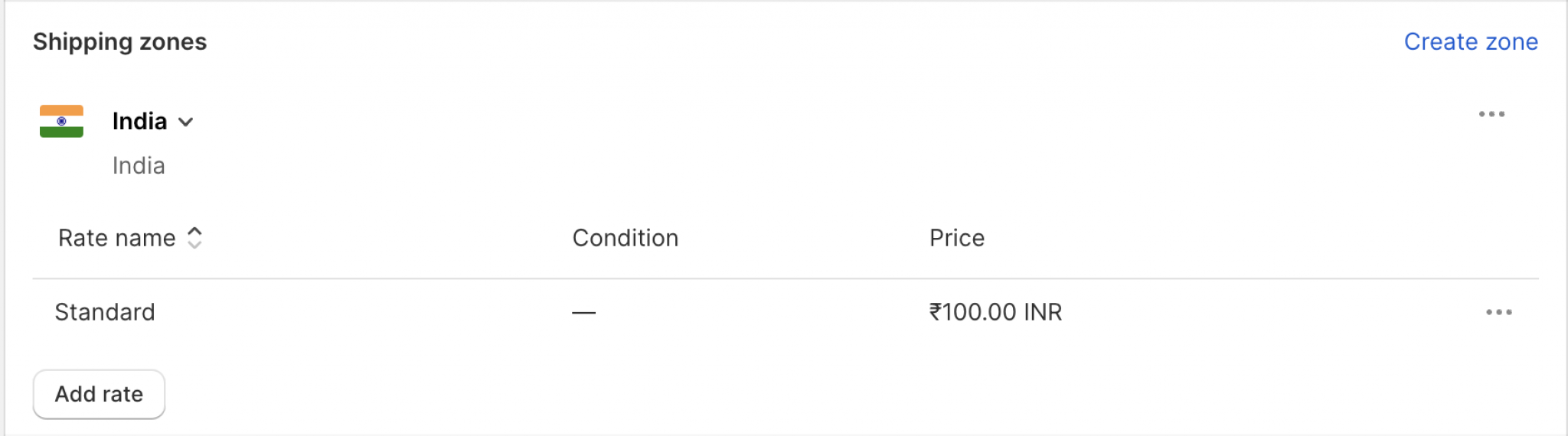Click the Rate name column header
Viewport: 1568px width, 436px height.
coord(116,238)
